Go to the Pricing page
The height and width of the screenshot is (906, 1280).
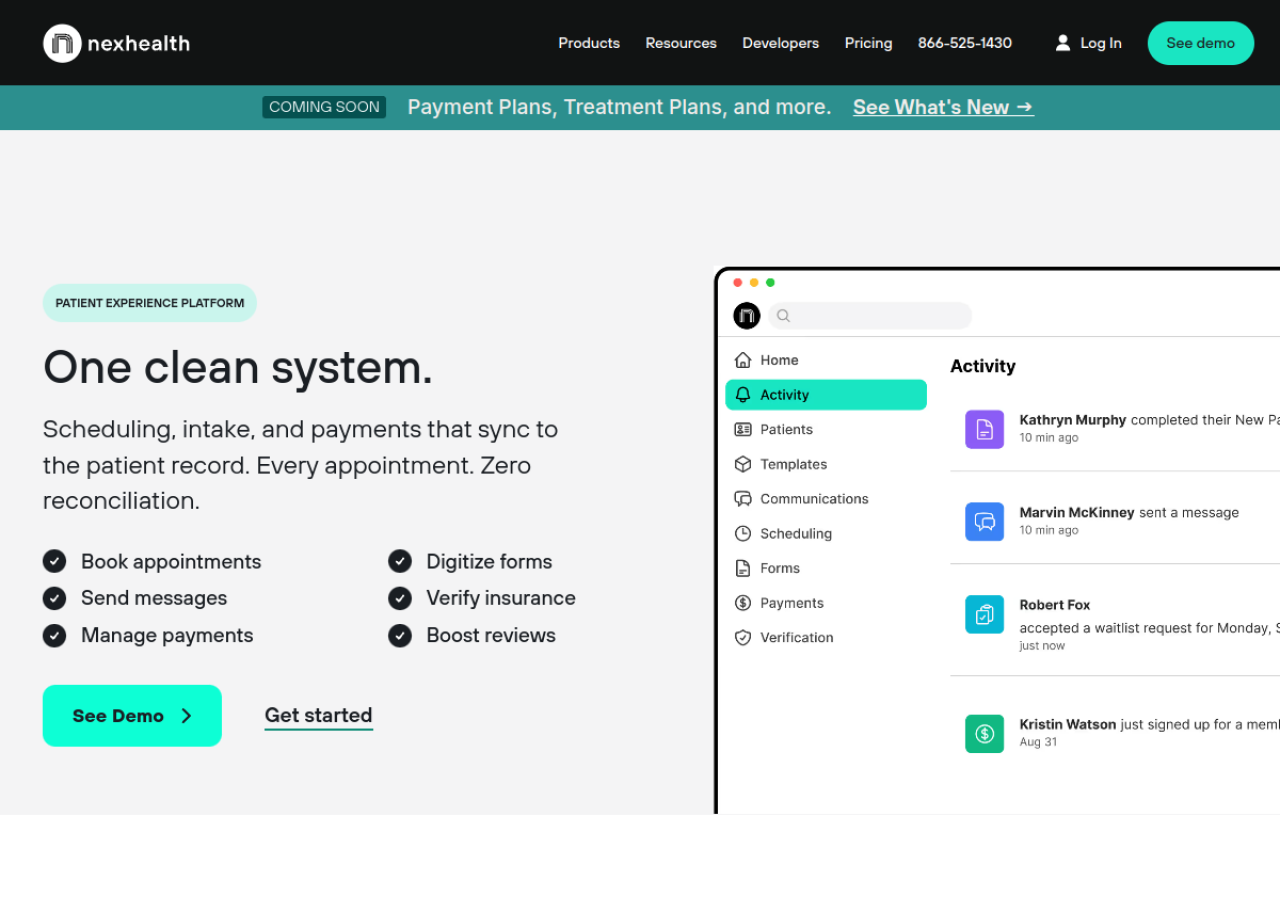pyautogui.click(x=868, y=43)
